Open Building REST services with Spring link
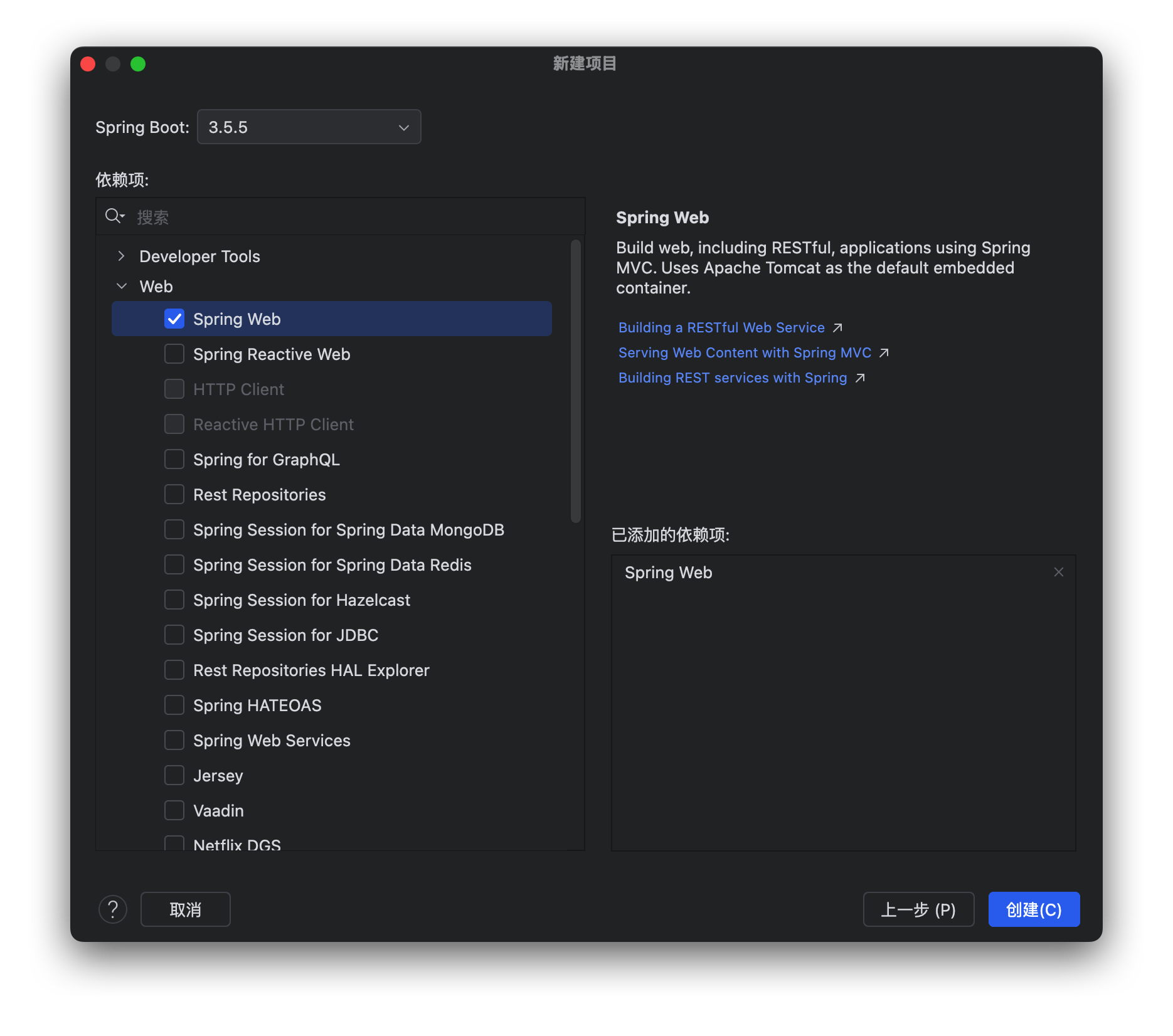The image size is (1173, 1036). (733, 378)
